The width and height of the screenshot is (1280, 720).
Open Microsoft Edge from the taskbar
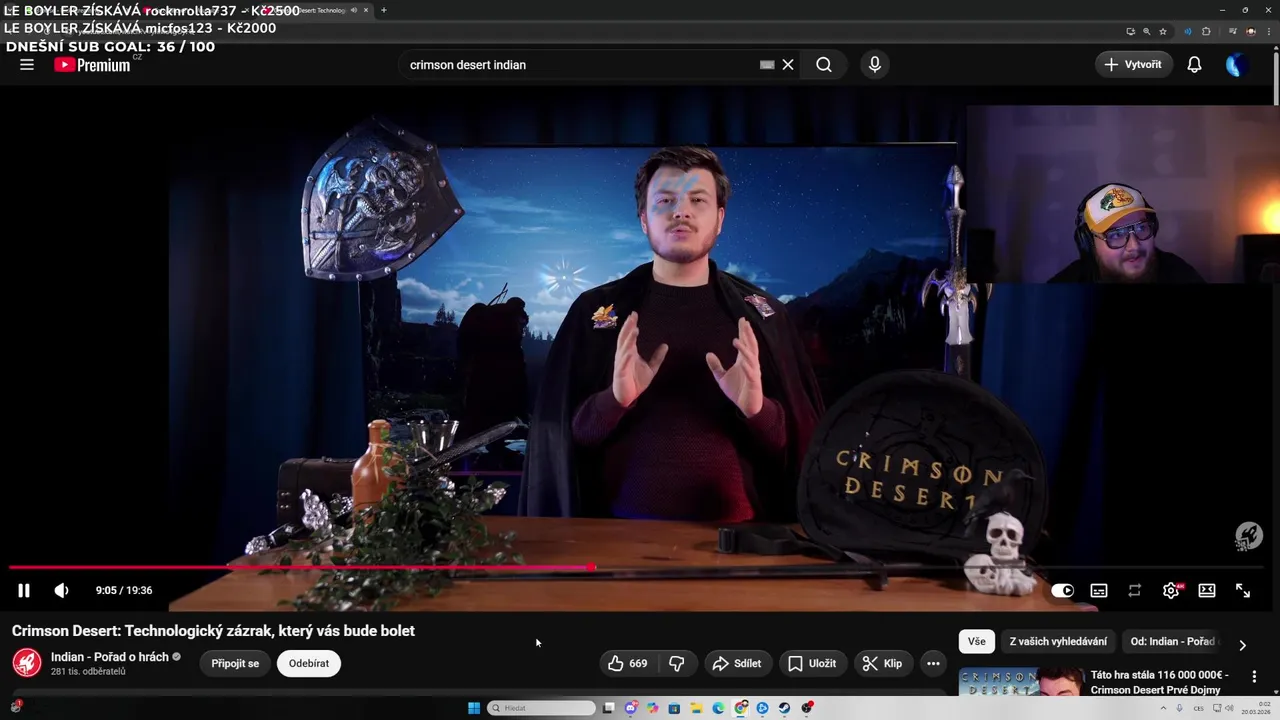(x=718, y=708)
